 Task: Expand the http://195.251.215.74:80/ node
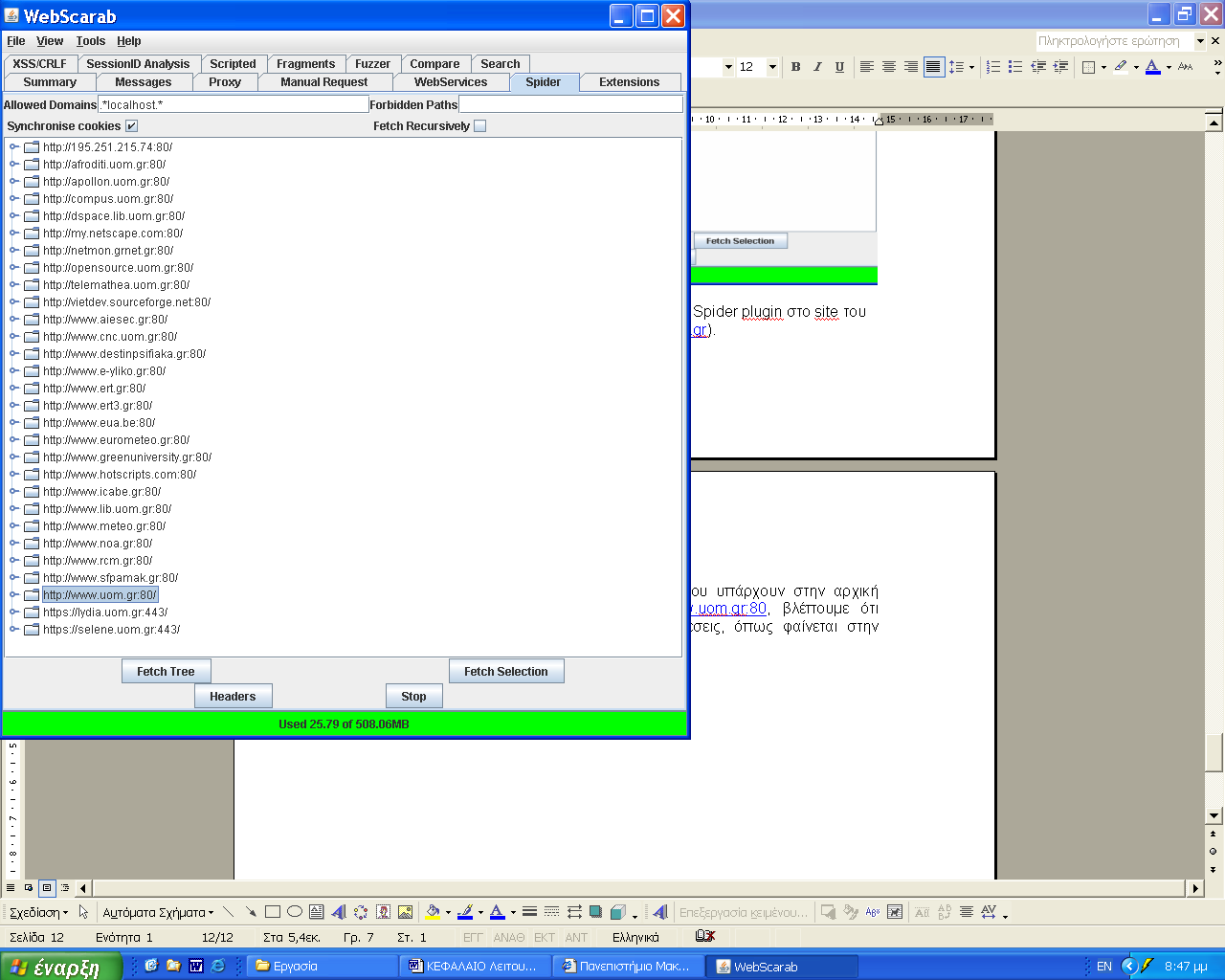tap(14, 147)
